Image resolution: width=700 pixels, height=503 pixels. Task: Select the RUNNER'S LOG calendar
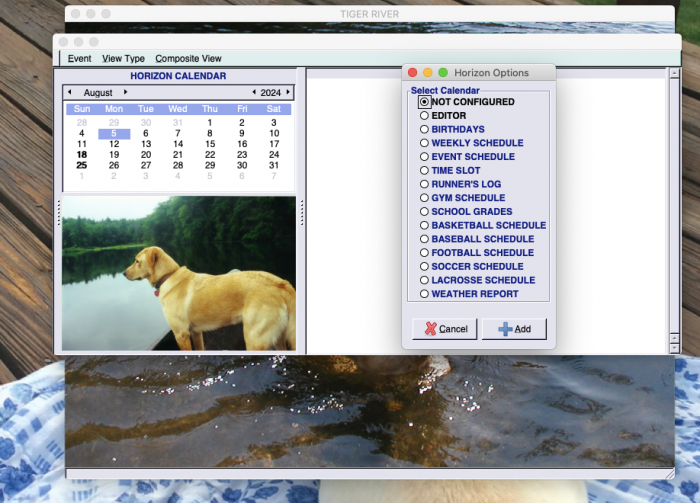(x=425, y=184)
